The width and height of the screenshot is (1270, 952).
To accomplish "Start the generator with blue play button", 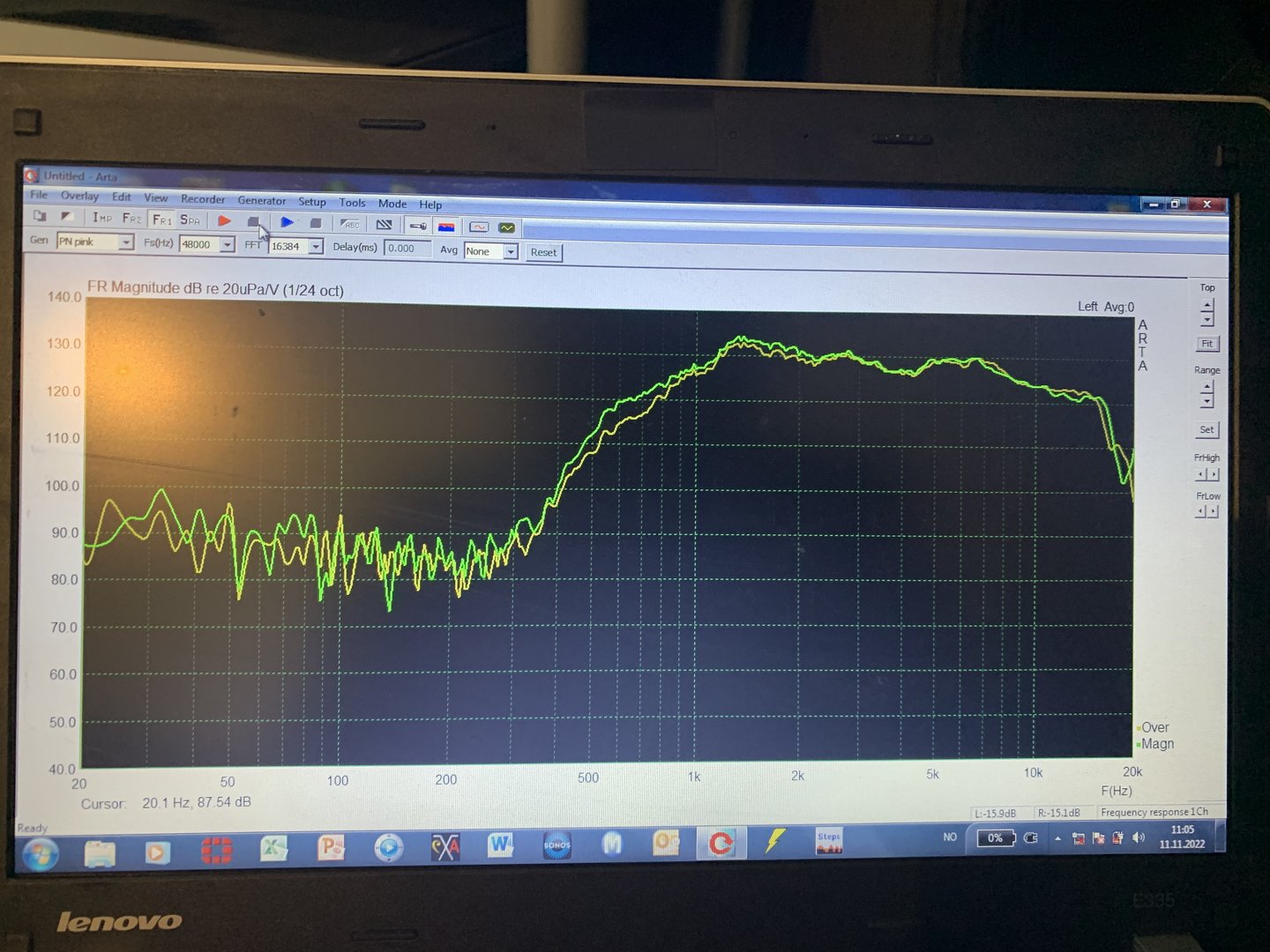I will [x=287, y=222].
